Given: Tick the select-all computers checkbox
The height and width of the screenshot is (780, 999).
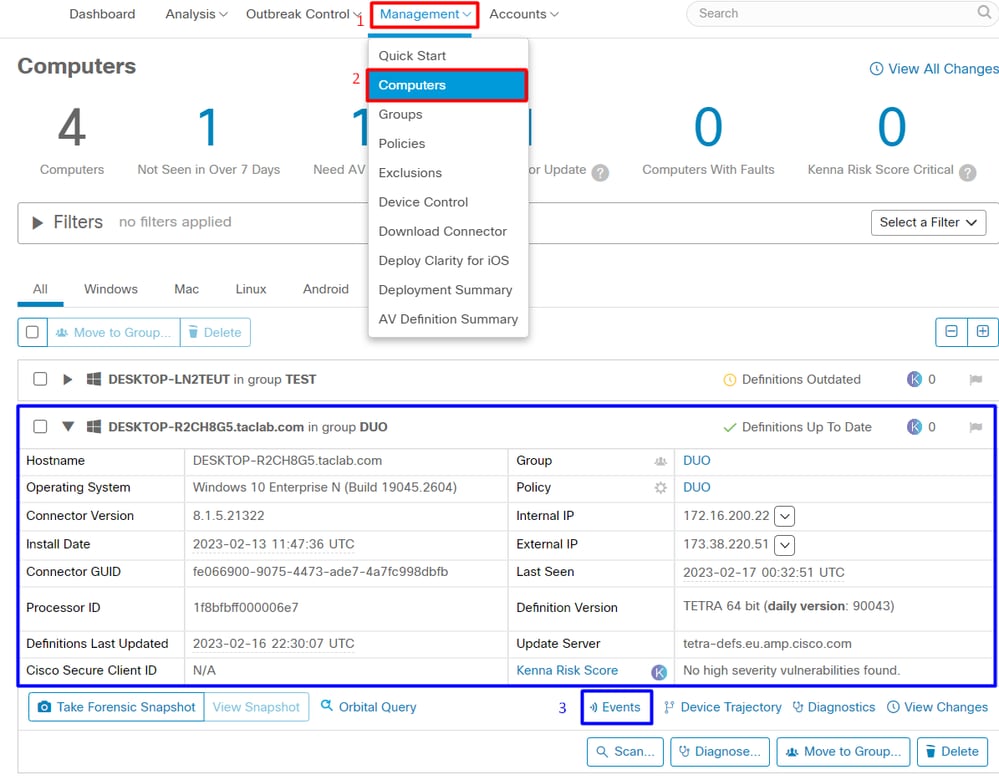Looking at the screenshot, I should tap(32, 332).
